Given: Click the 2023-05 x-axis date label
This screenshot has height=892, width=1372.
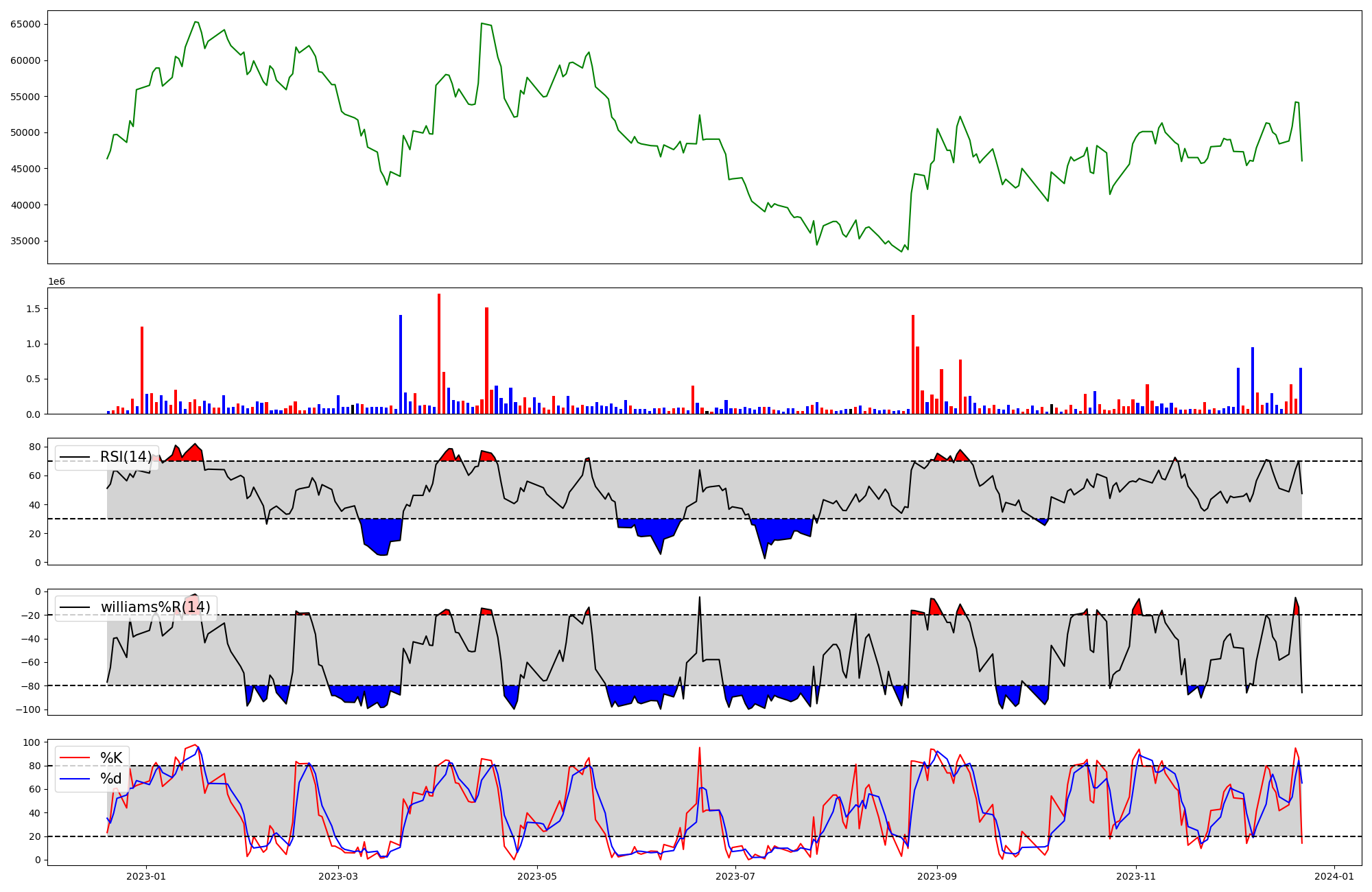Looking at the screenshot, I should click(537, 876).
